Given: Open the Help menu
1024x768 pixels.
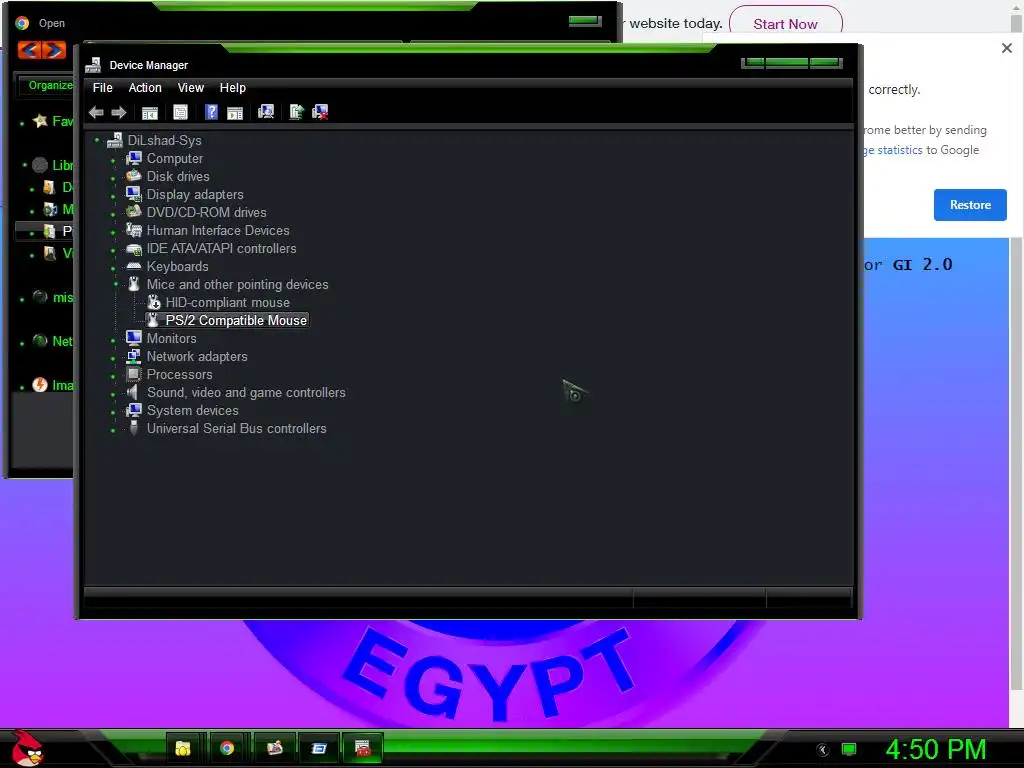Looking at the screenshot, I should tap(232, 88).
